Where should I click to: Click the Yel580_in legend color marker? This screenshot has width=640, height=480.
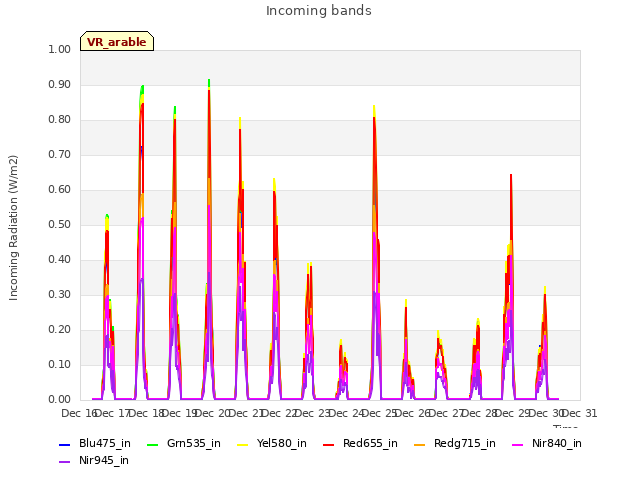click(242, 444)
